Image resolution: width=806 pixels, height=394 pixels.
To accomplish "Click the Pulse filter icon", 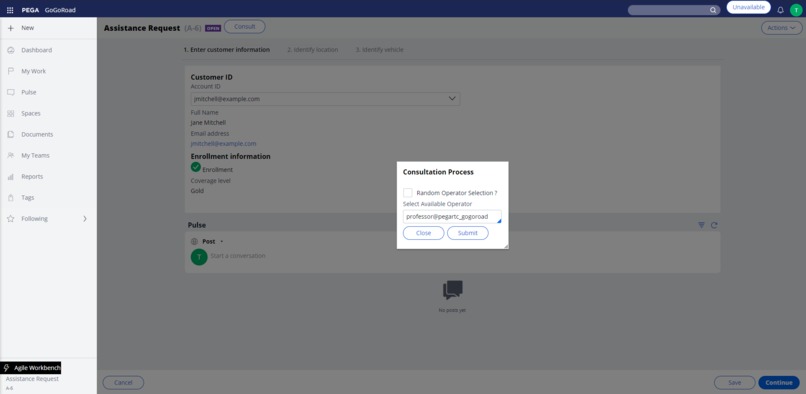I will coord(701,225).
